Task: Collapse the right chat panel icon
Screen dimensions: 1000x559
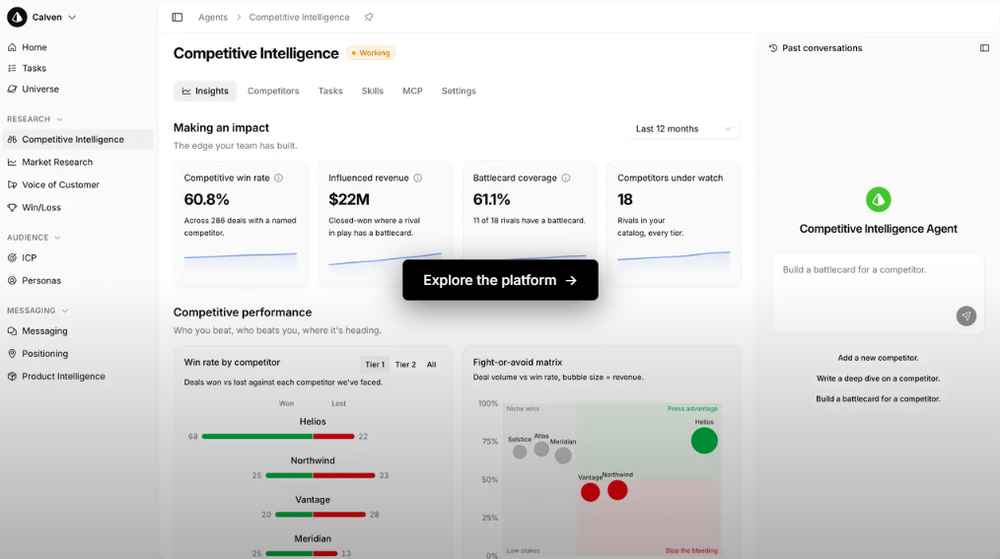Action: click(985, 48)
